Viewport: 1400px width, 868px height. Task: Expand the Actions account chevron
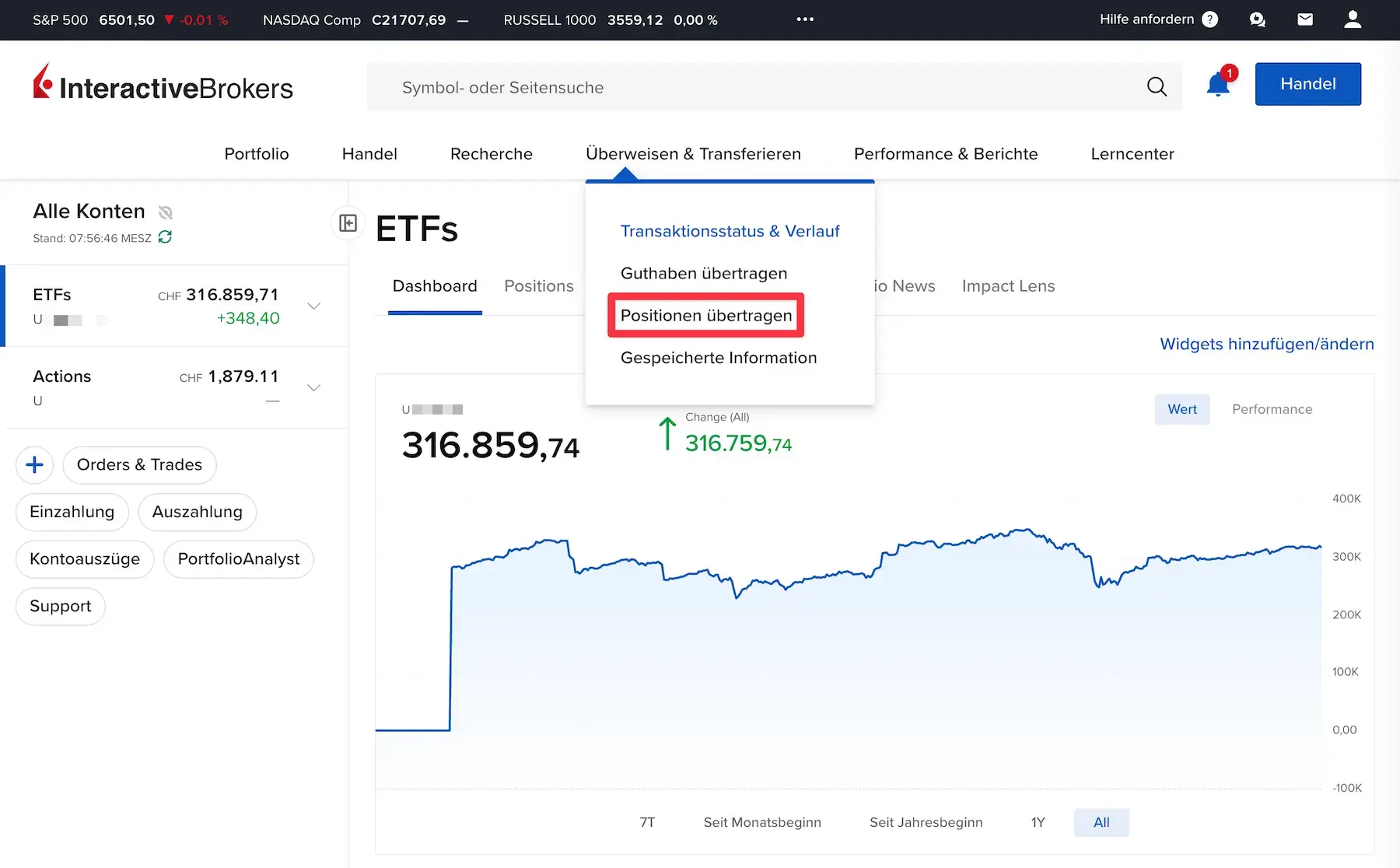[314, 387]
